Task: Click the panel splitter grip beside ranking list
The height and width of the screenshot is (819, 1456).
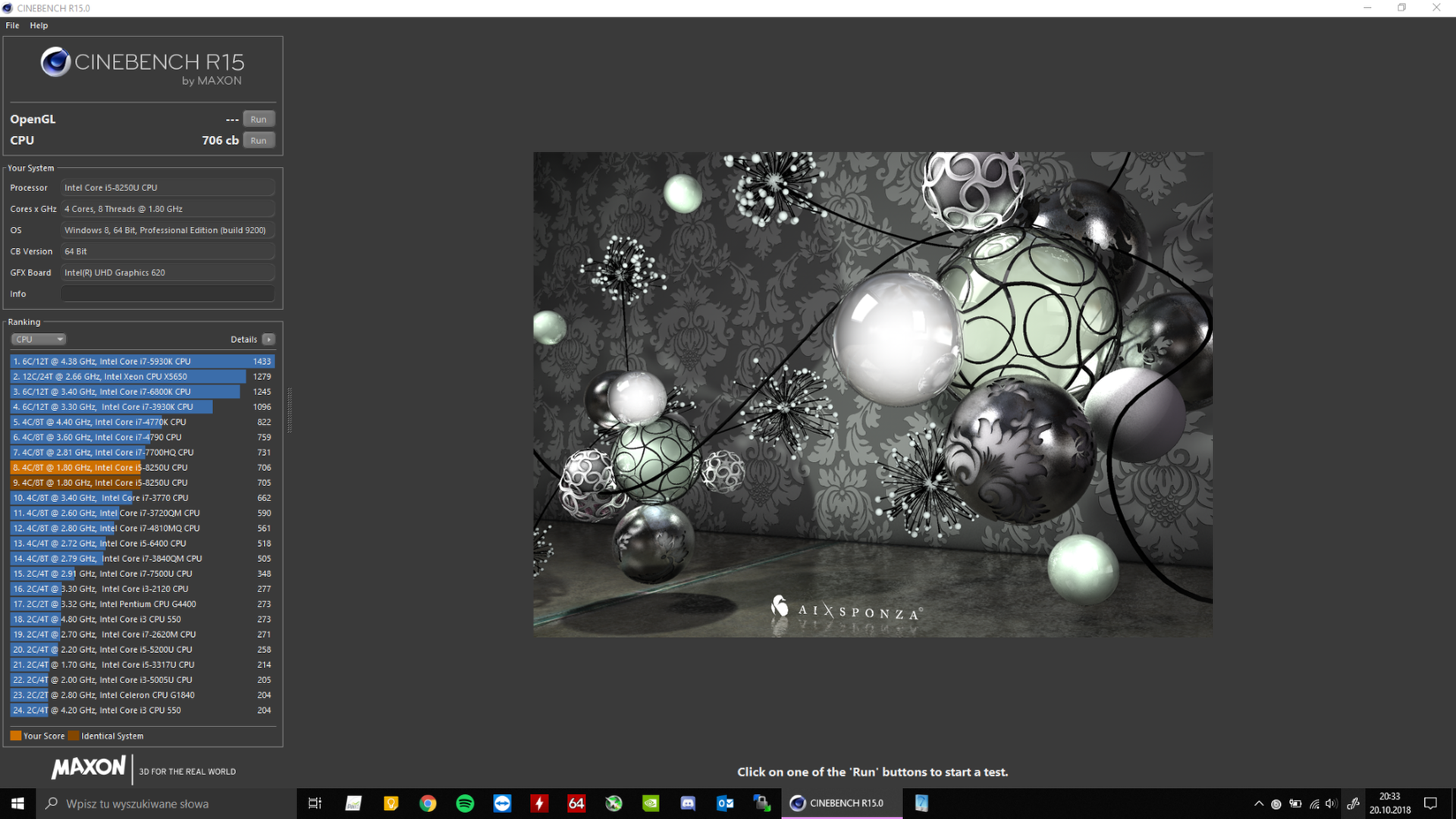Action: 289,409
